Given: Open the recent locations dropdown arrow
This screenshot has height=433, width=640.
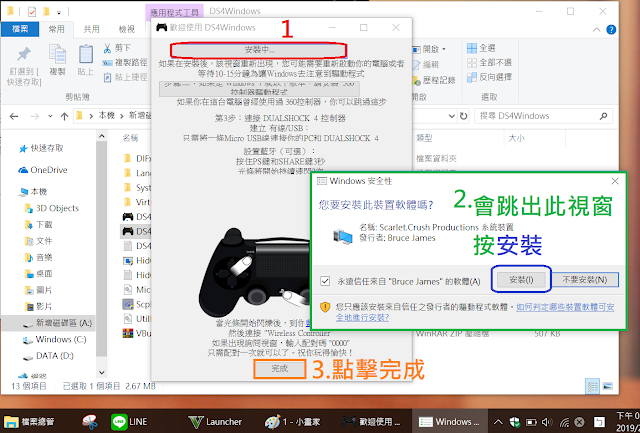Looking at the screenshot, I should point(50,116).
